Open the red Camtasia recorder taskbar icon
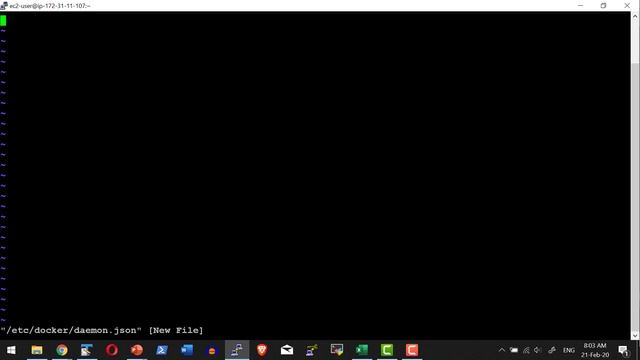Image resolution: width=640 pixels, height=360 pixels. [x=411, y=350]
